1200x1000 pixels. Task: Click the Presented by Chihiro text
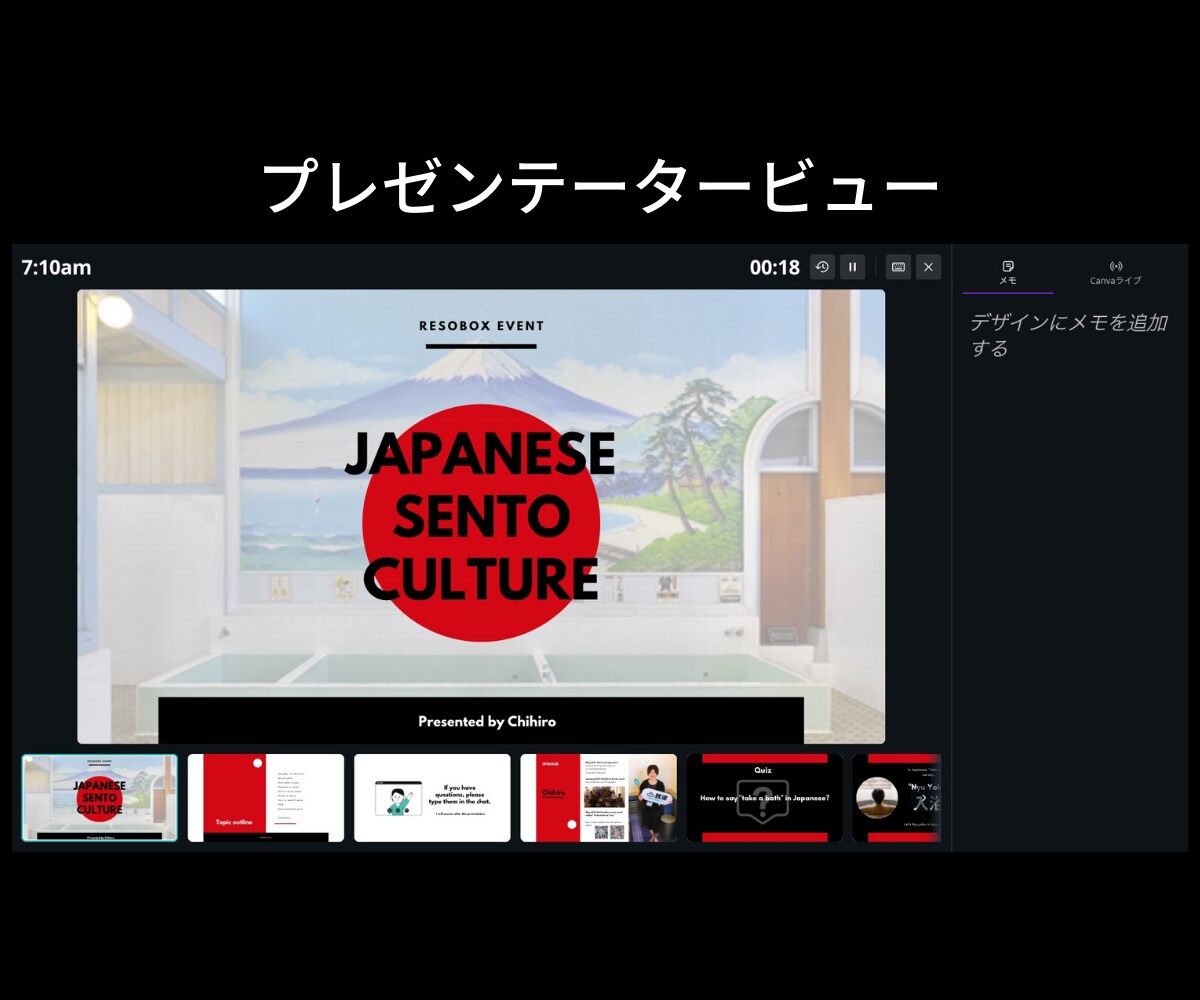pyautogui.click(x=487, y=721)
